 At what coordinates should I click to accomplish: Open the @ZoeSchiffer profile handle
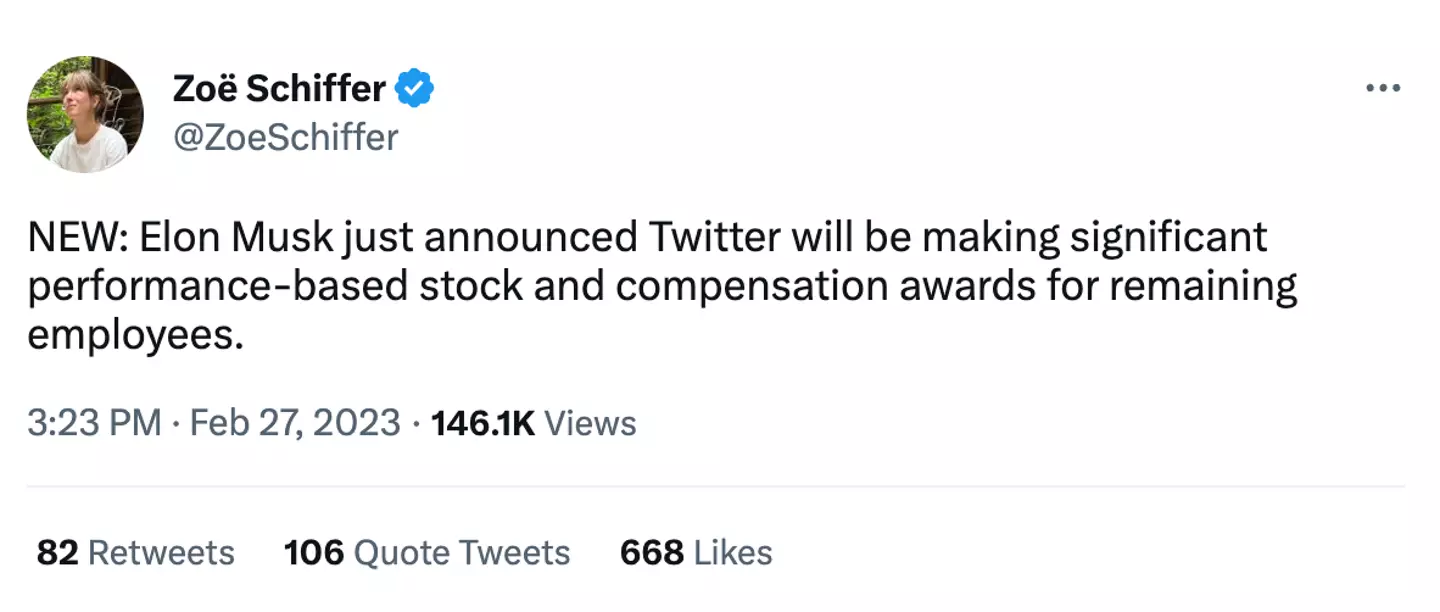coord(287,138)
